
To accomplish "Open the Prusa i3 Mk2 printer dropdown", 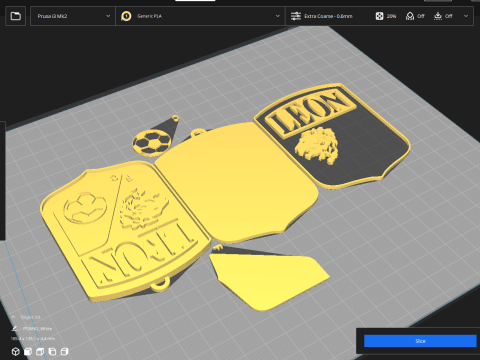I will (73, 16).
